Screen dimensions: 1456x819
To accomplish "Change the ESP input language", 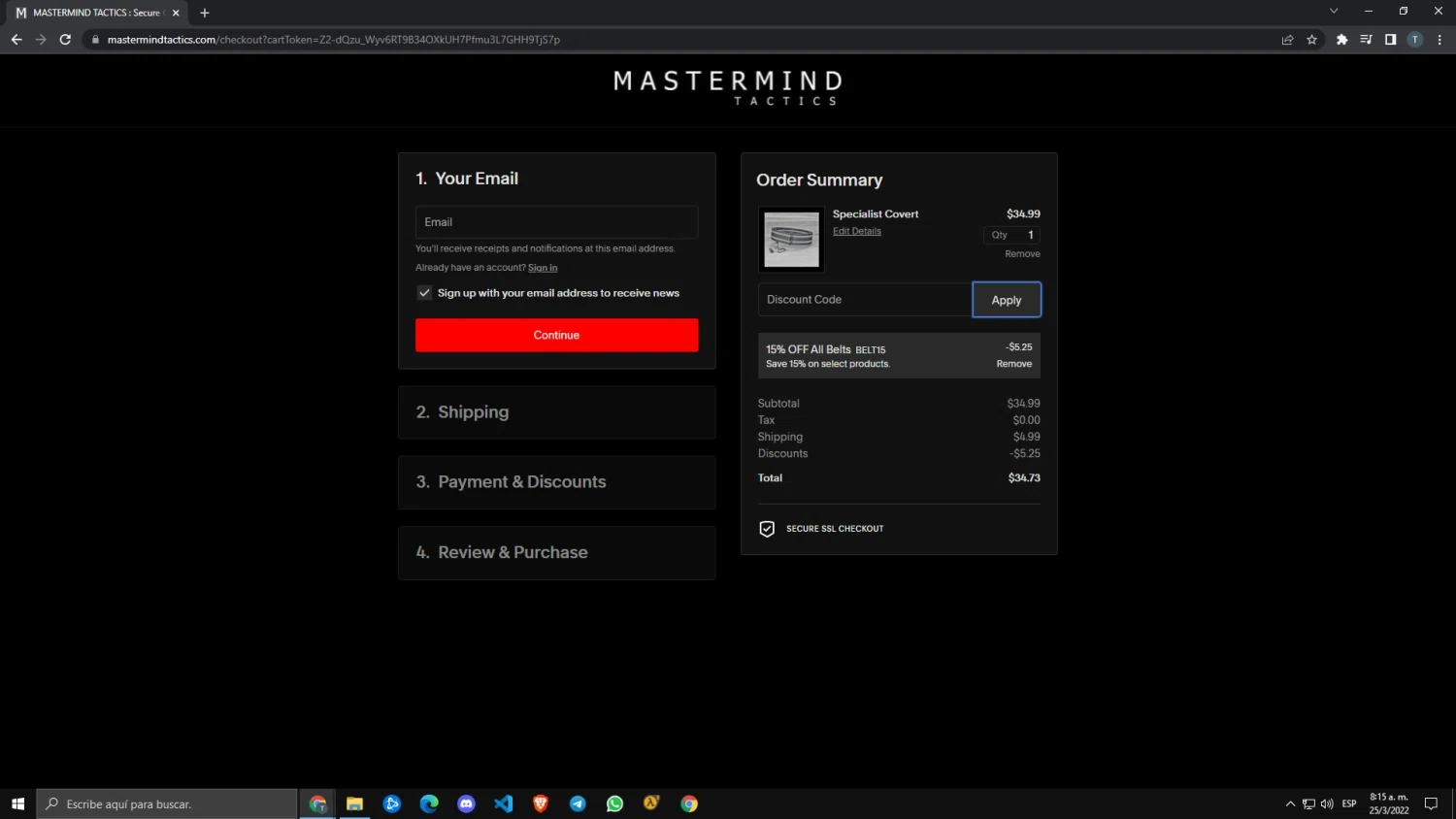I will [1349, 803].
